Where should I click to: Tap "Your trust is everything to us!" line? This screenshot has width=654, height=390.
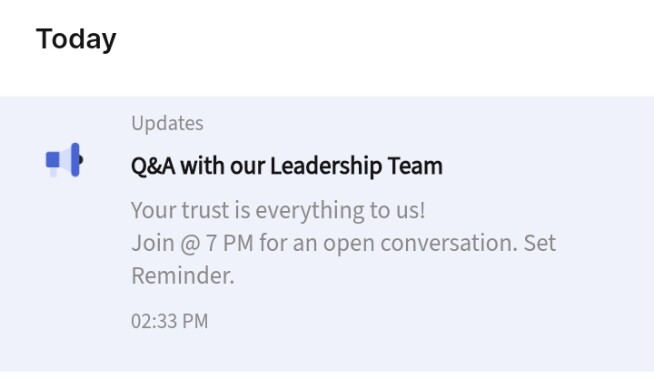coord(278,210)
